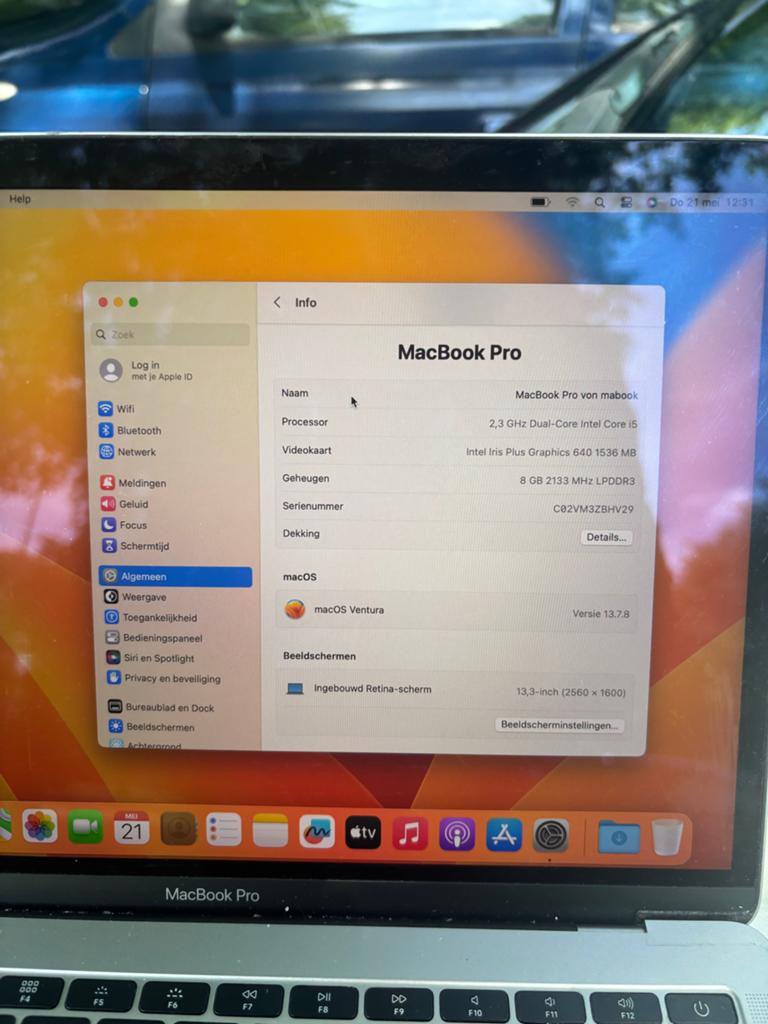Click the Siri icon in menu bar

tap(652, 202)
